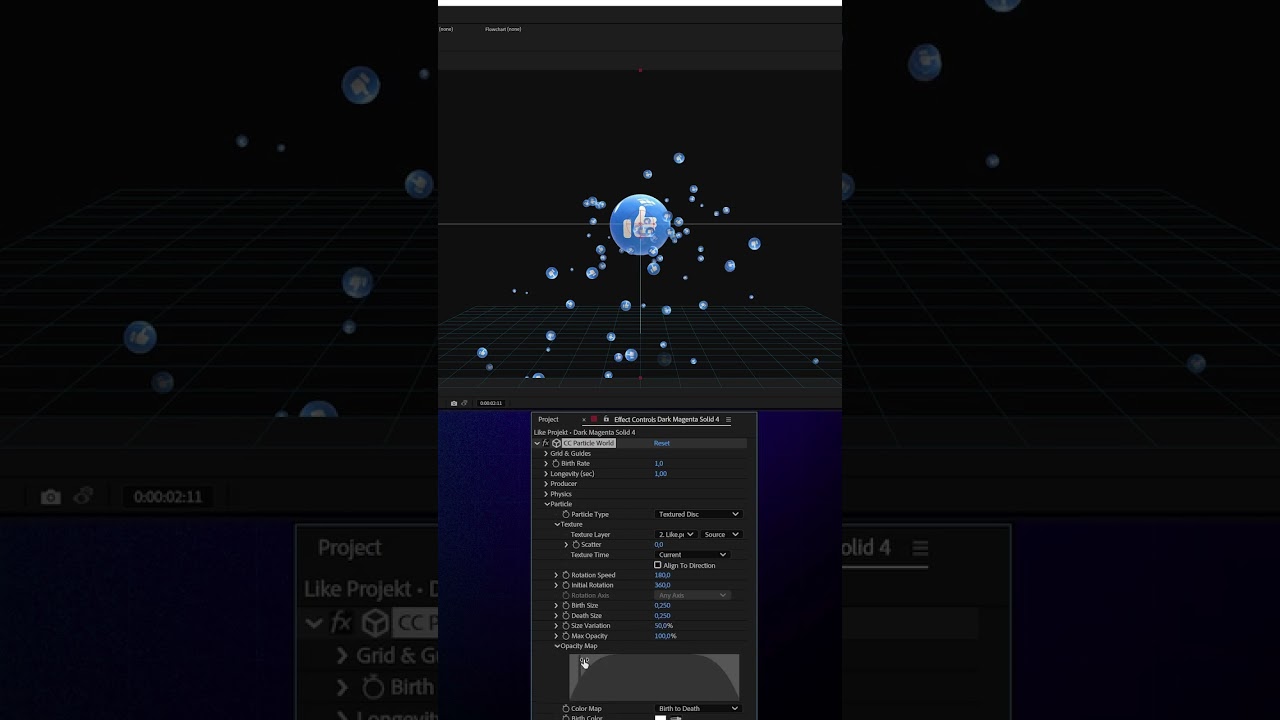Image resolution: width=1280 pixels, height=720 pixels.
Task: Expand the Longevity (sec) property
Action: [x=546, y=474]
